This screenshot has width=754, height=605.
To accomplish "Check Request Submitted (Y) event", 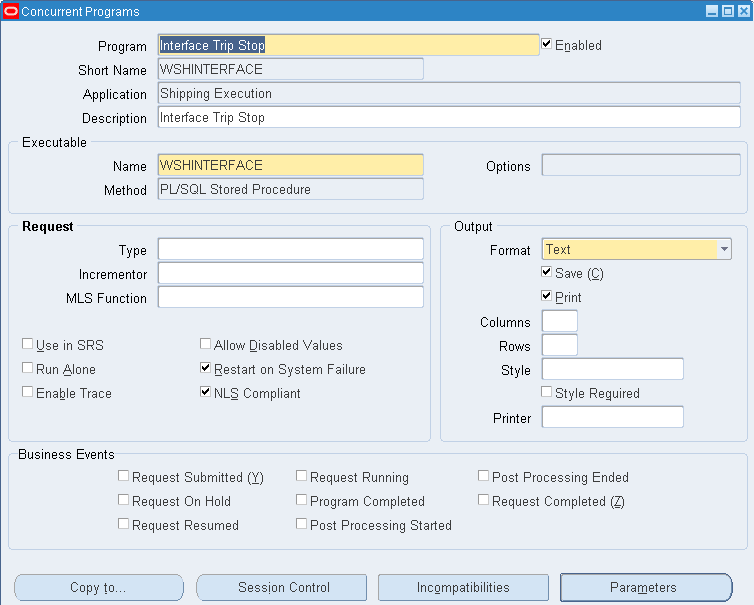I will pyautogui.click(x=124, y=476).
